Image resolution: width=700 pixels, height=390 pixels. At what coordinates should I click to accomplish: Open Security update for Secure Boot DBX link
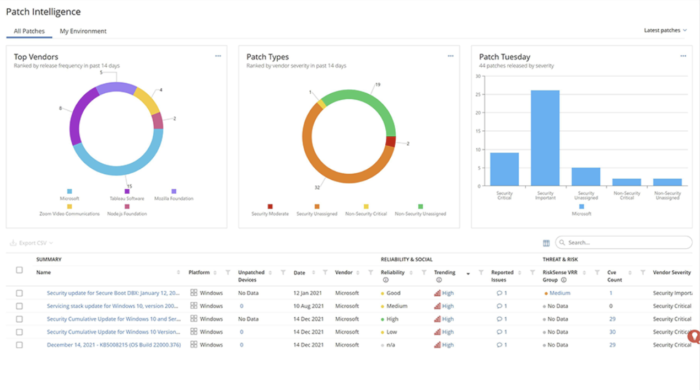[113, 293]
